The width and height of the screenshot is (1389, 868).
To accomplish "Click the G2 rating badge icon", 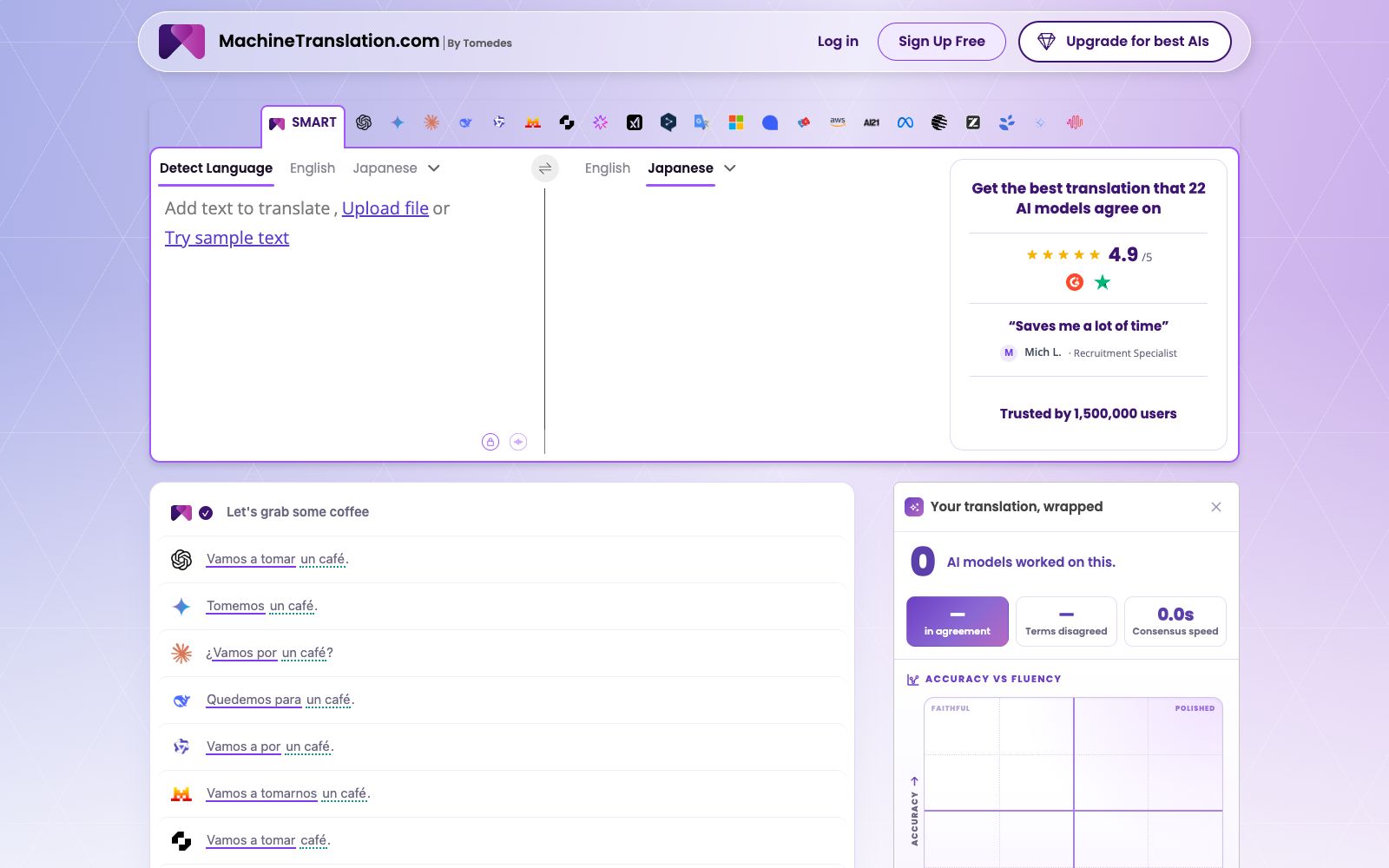I will [1075, 282].
